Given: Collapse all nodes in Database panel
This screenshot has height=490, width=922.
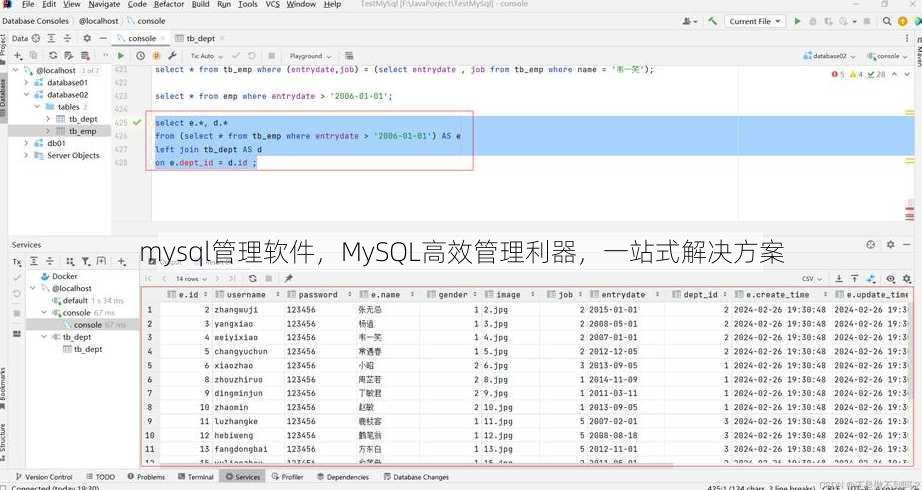Looking at the screenshot, I should pyautogui.click(x=67, y=38).
